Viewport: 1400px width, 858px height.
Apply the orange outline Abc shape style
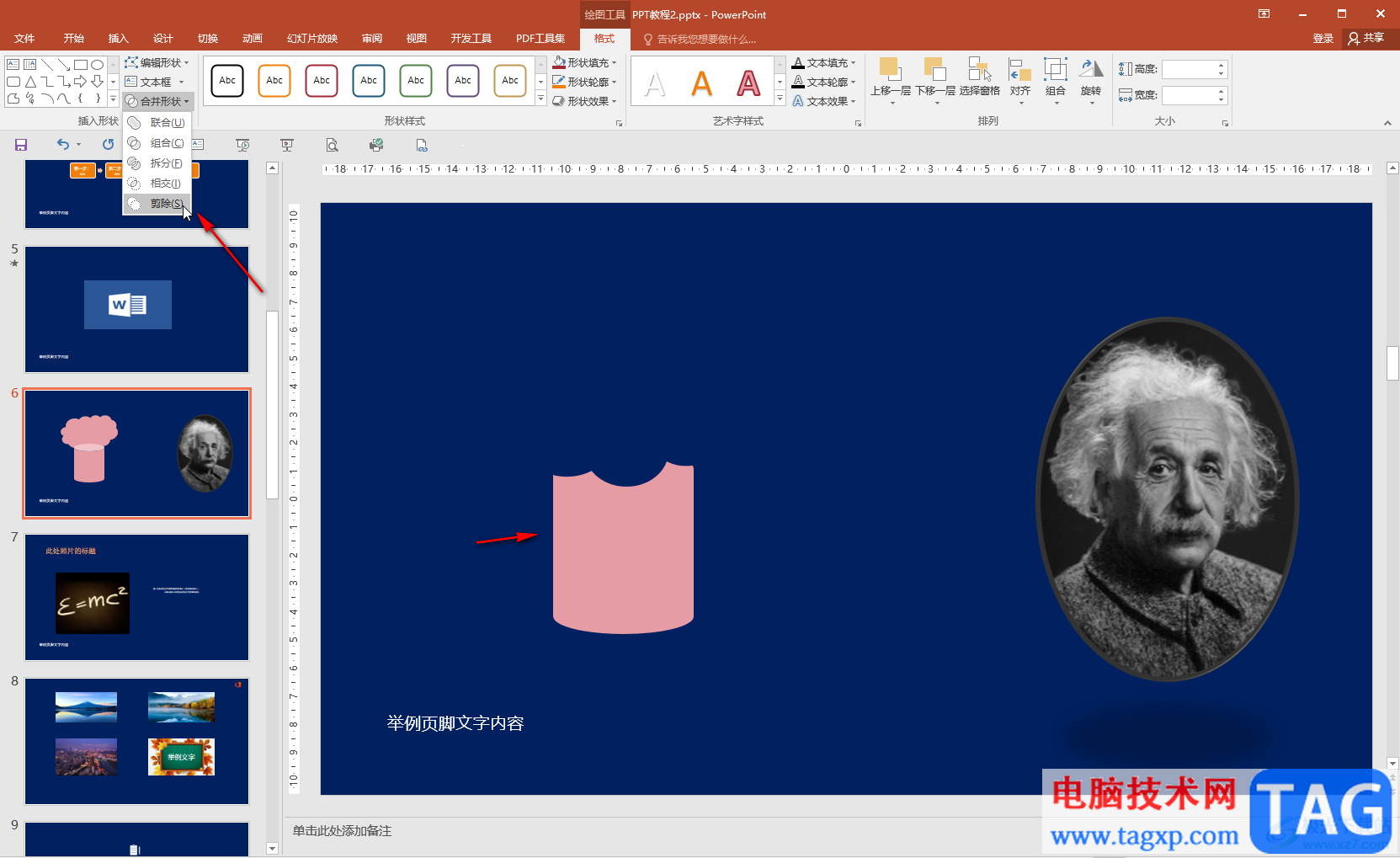(x=274, y=81)
